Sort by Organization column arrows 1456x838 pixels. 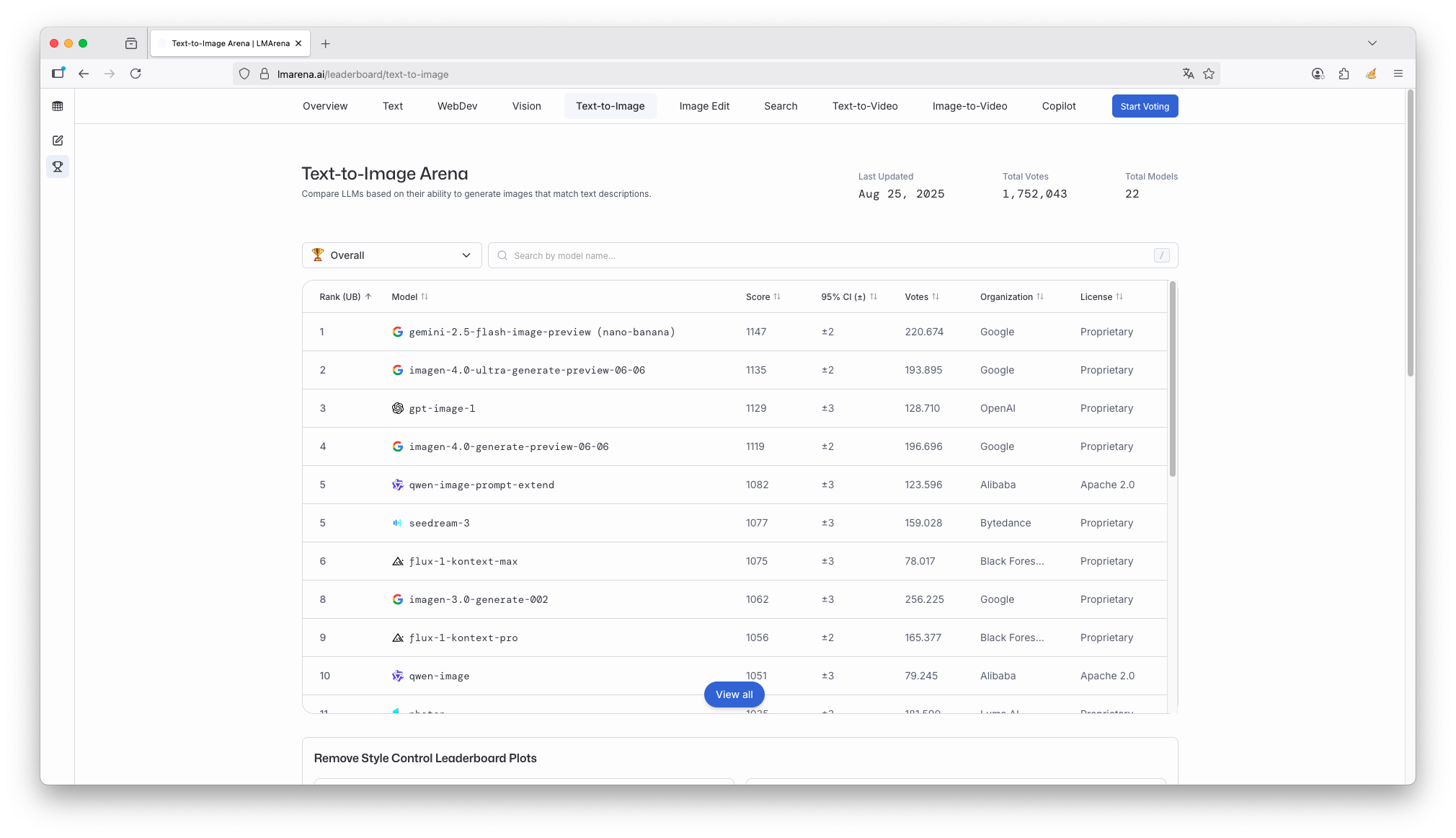(x=1039, y=296)
